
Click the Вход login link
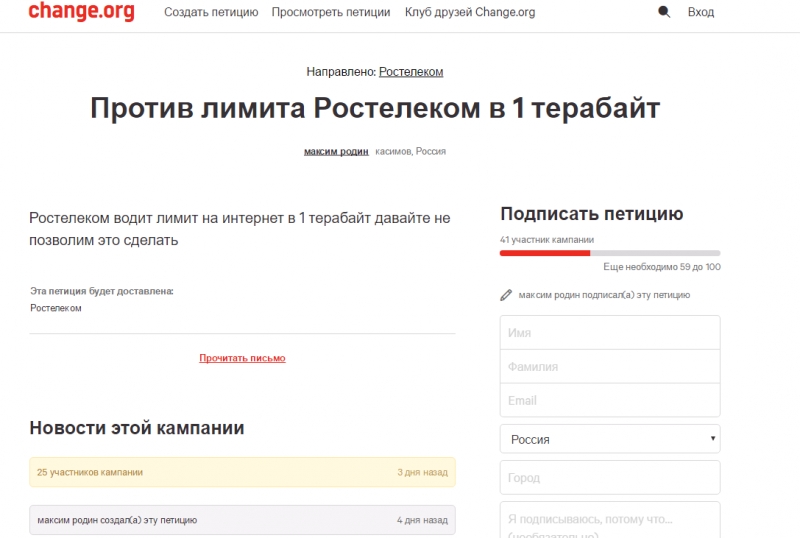701,12
